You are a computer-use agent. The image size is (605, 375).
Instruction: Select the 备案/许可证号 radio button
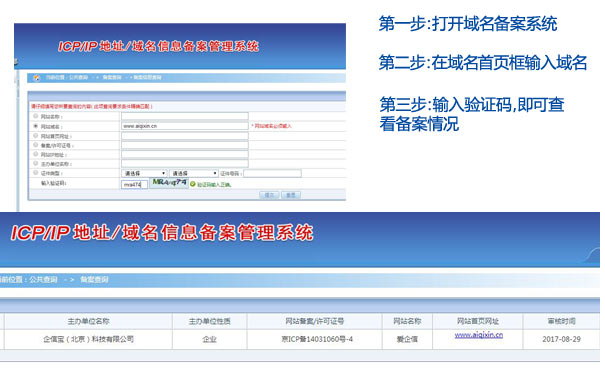point(35,145)
